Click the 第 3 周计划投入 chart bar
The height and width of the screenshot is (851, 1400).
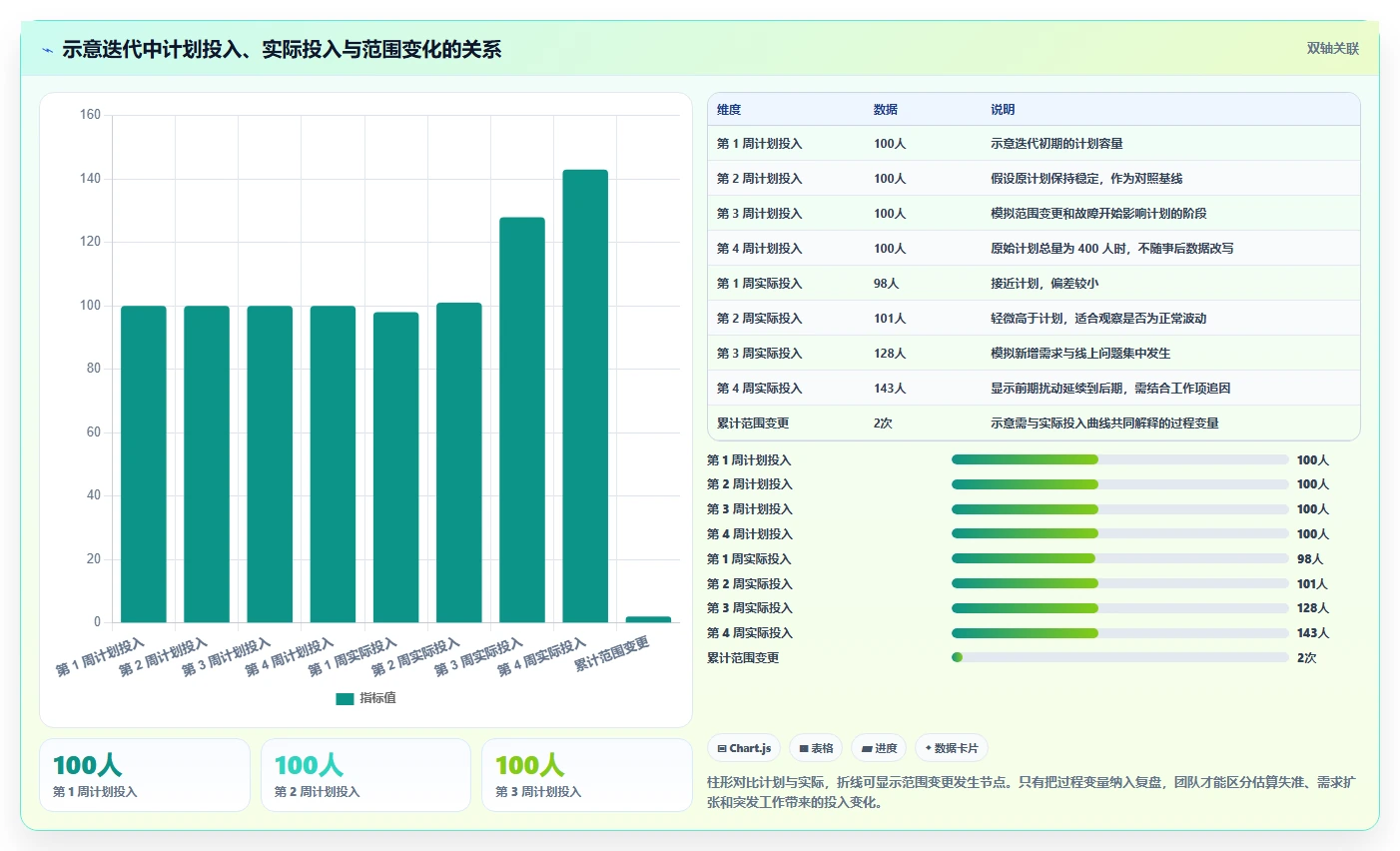pyautogui.click(x=270, y=464)
